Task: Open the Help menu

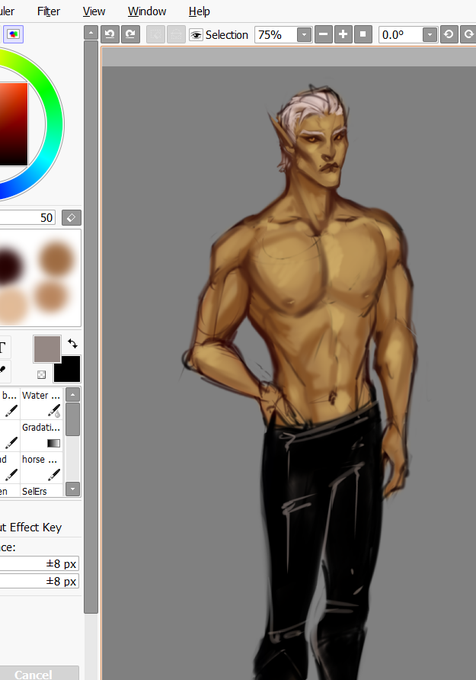Action: pyautogui.click(x=199, y=11)
